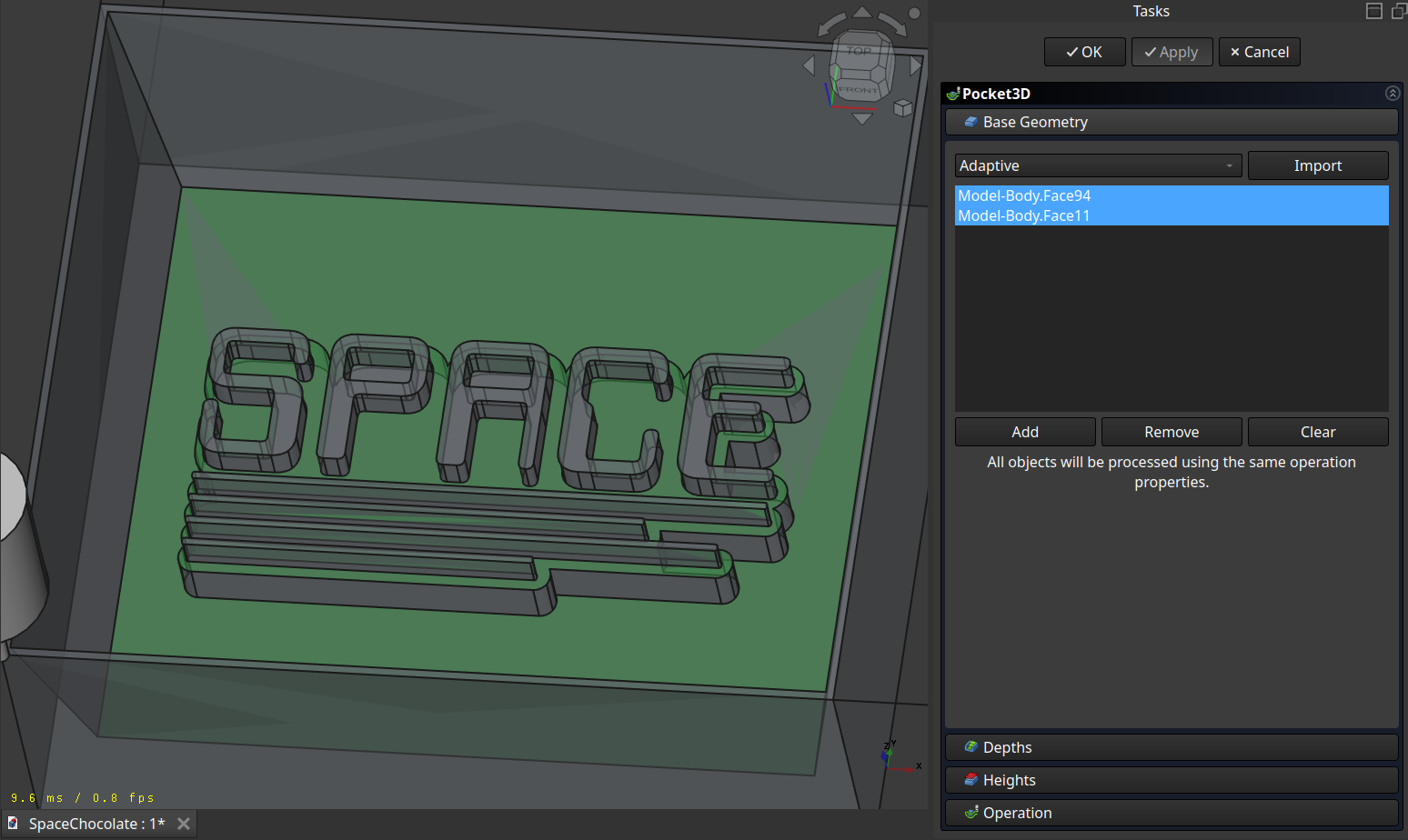Click the SPACE lettering in the 3D model
This screenshot has height=840, width=1408.
tap(500, 414)
